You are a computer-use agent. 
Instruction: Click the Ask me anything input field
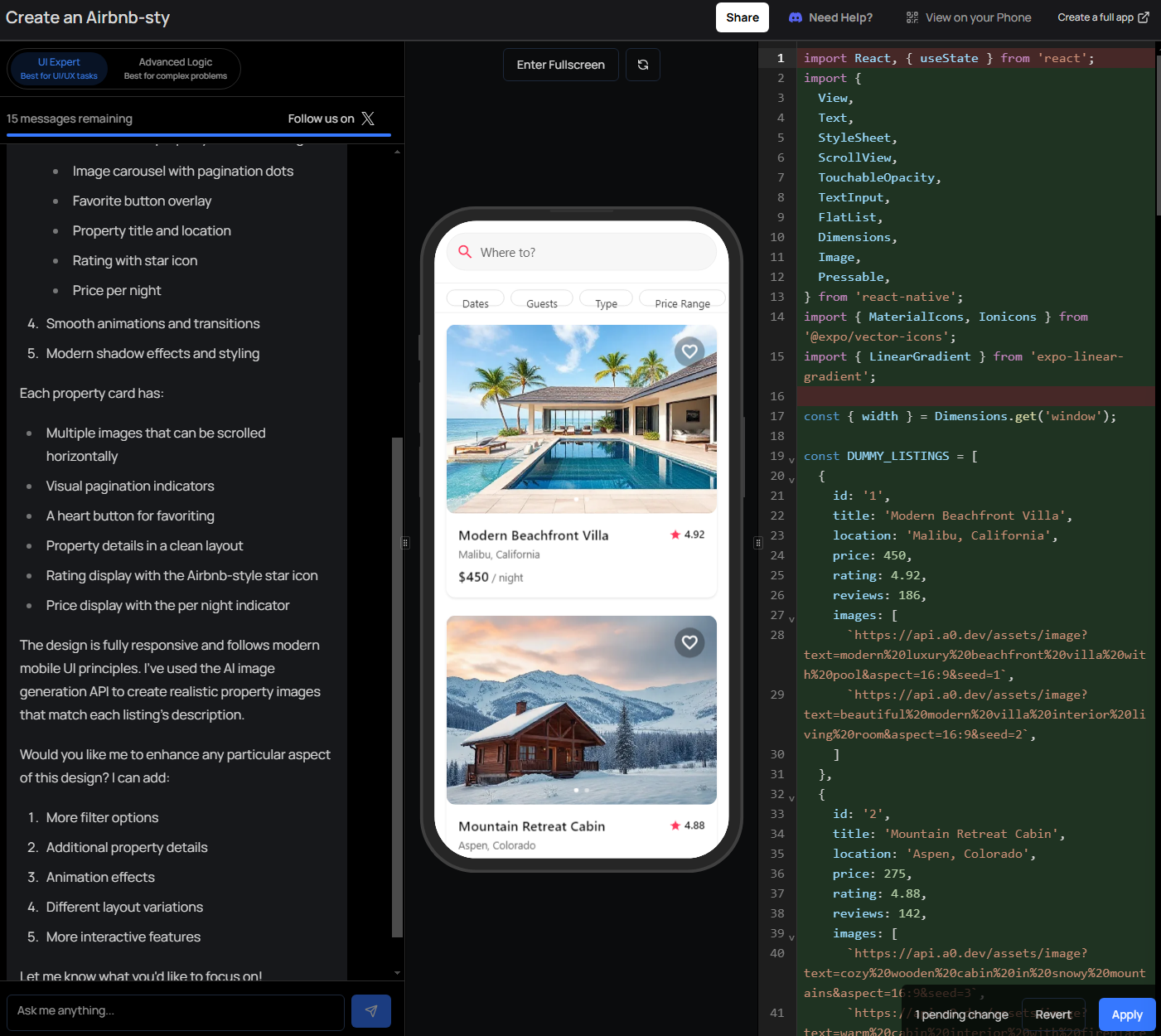pos(176,1012)
